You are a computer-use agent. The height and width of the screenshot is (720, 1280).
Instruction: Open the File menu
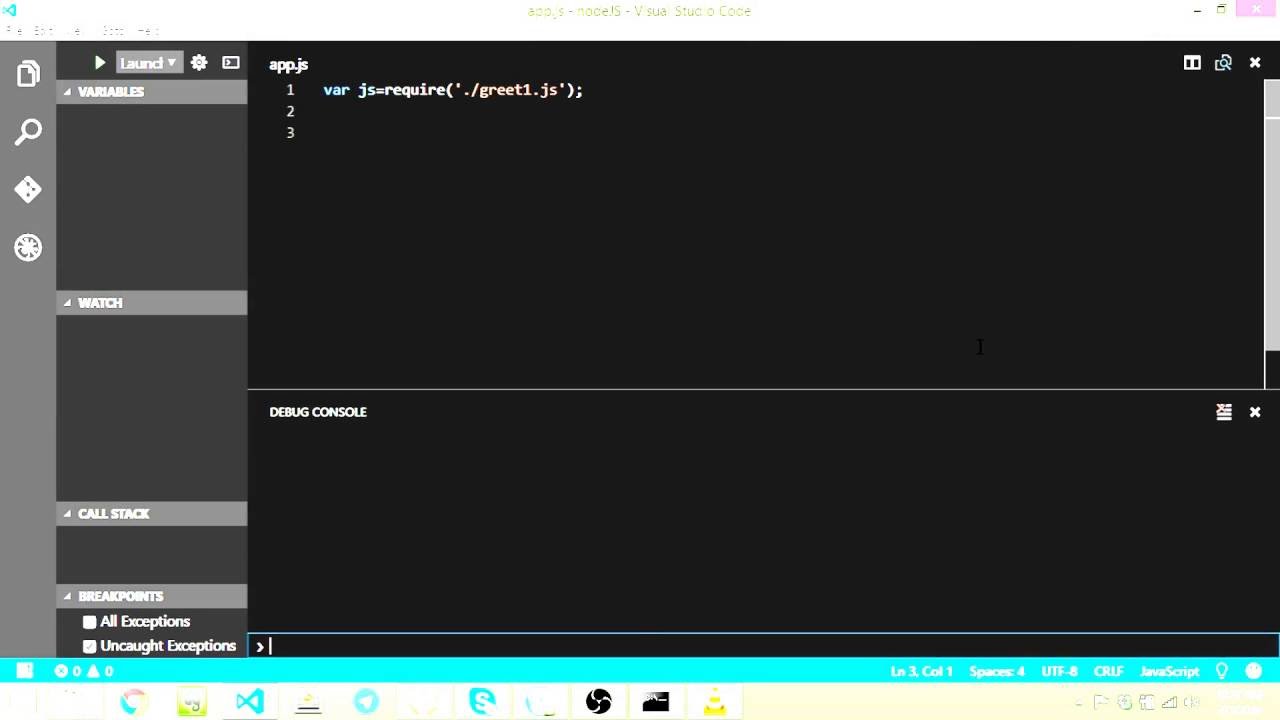(12, 30)
